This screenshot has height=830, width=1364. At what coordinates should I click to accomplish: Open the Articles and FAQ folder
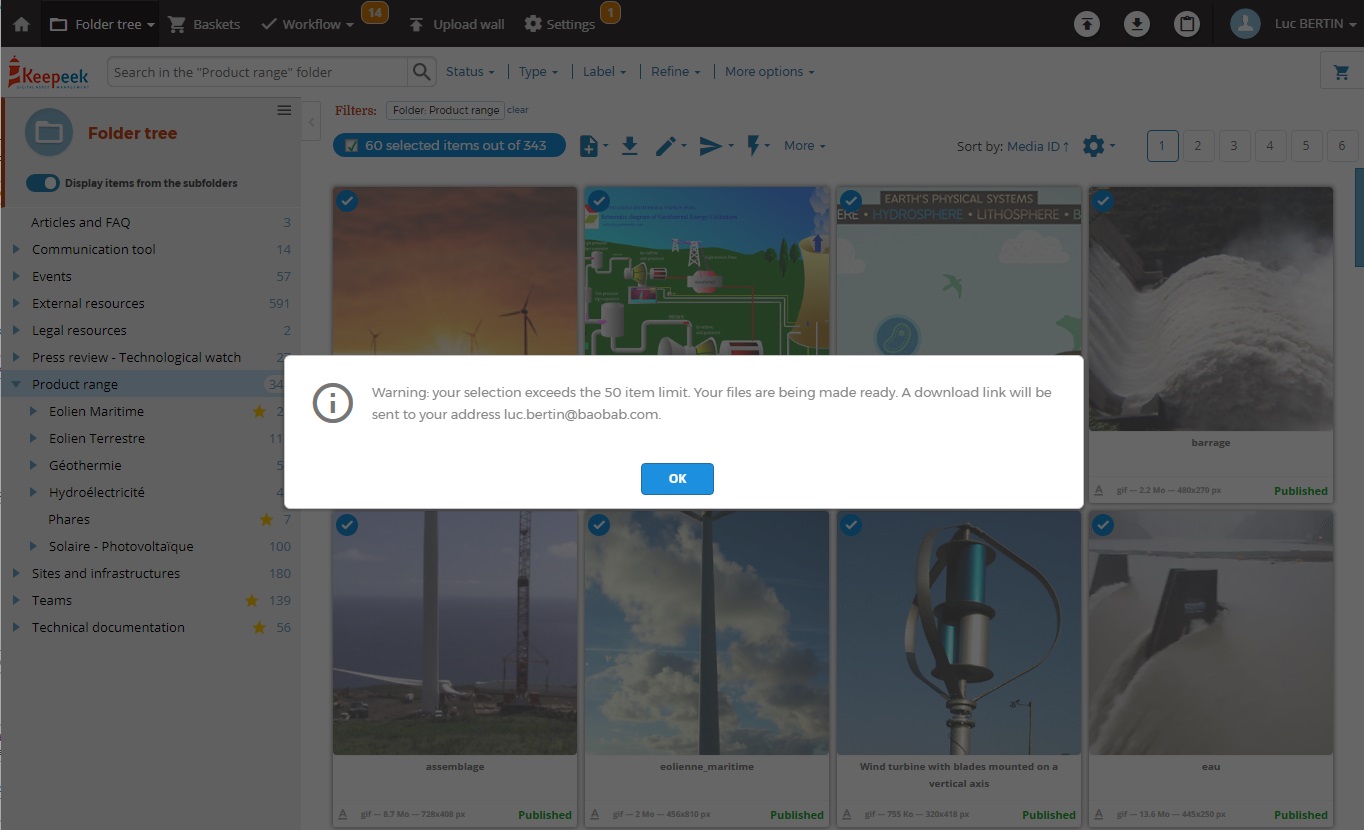coord(80,223)
